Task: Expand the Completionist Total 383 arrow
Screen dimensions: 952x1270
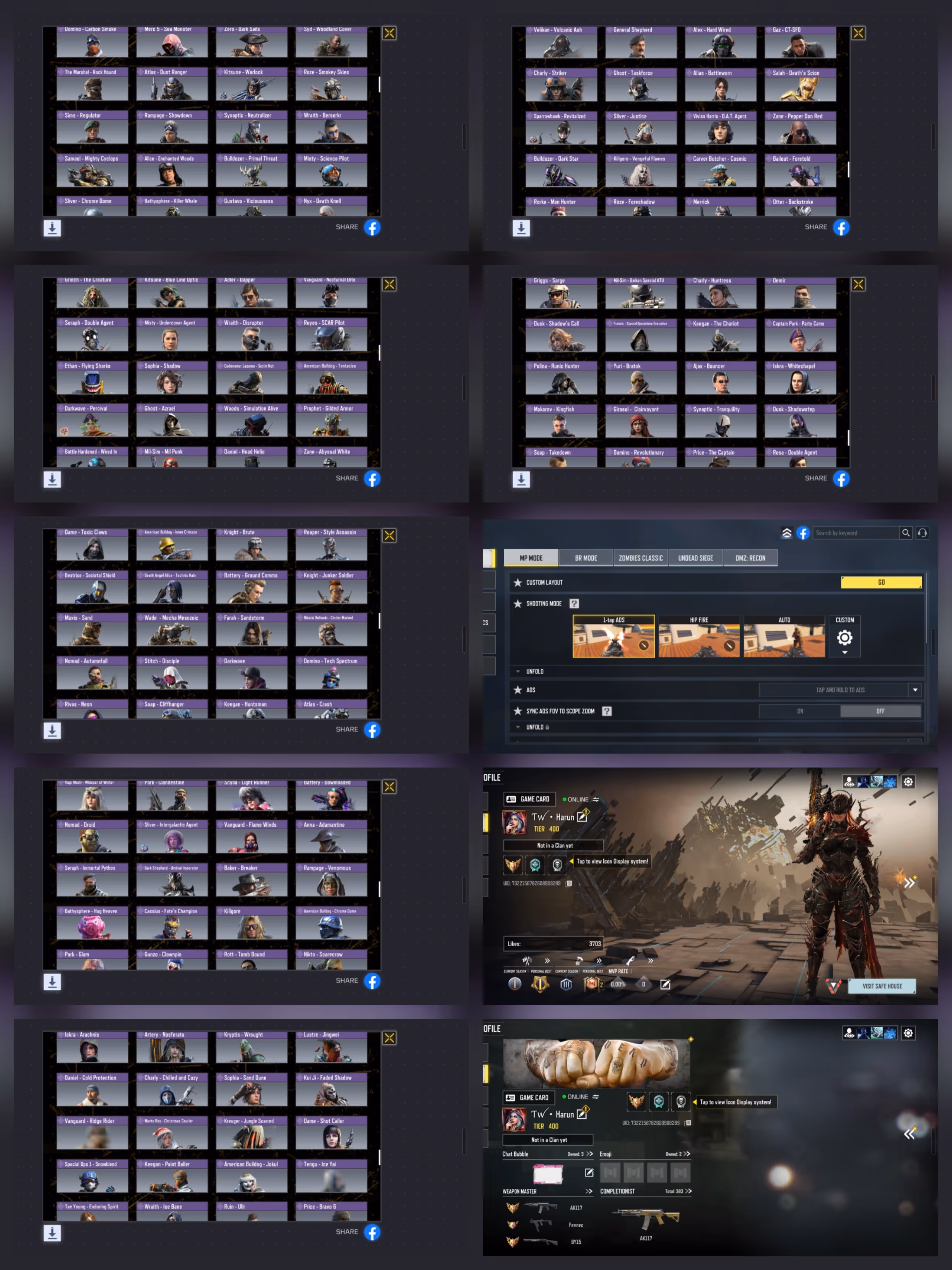Action: [x=688, y=1191]
